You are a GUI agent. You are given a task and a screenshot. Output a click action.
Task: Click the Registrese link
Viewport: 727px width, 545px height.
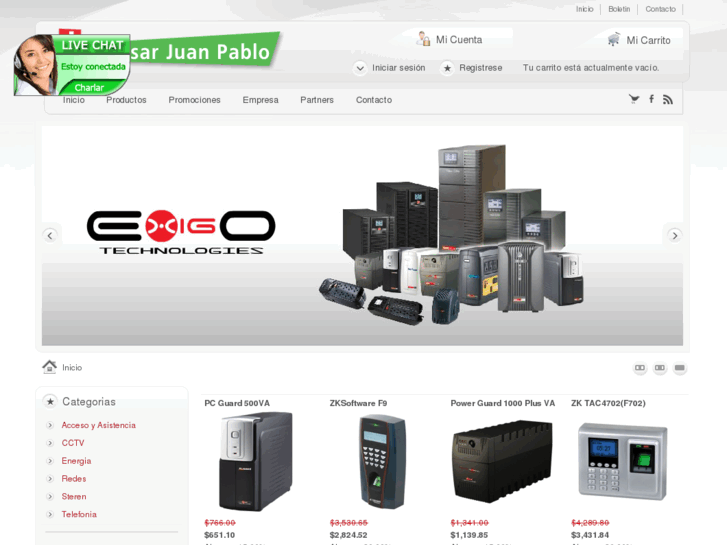tap(481, 68)
